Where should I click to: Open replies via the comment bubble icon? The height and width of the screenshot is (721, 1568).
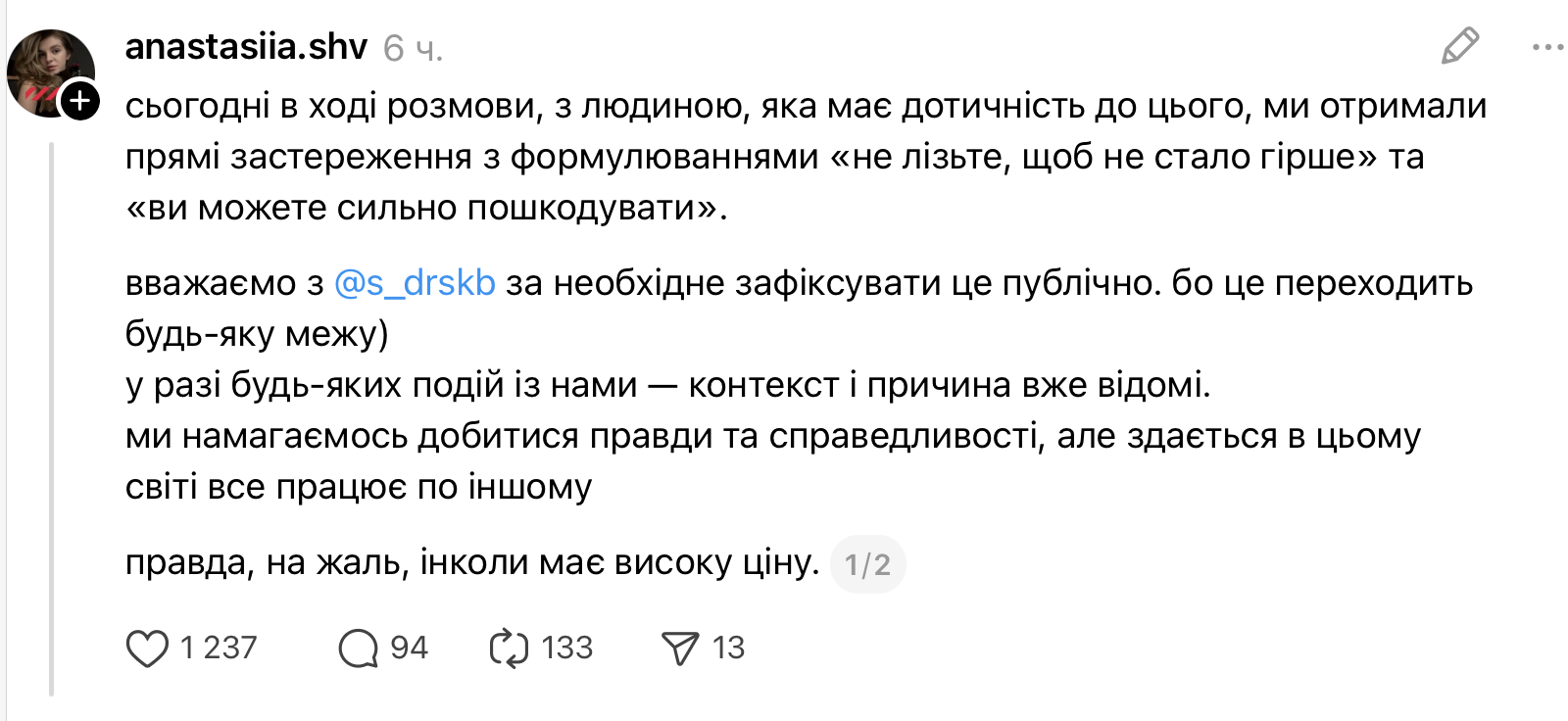tap(358, 649)
